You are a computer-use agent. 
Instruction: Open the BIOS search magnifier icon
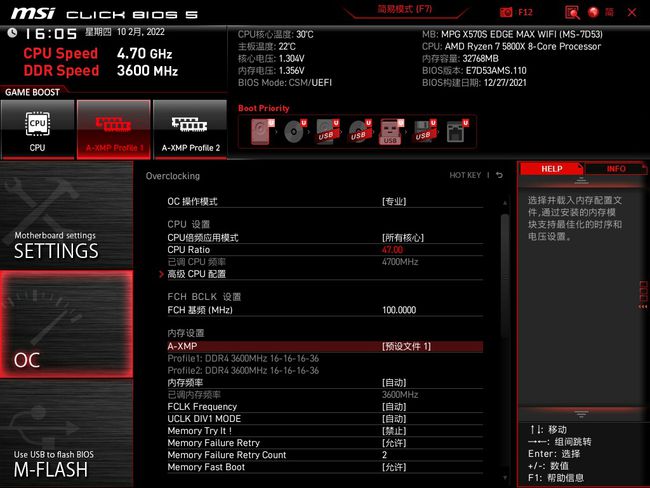point(572,12)
